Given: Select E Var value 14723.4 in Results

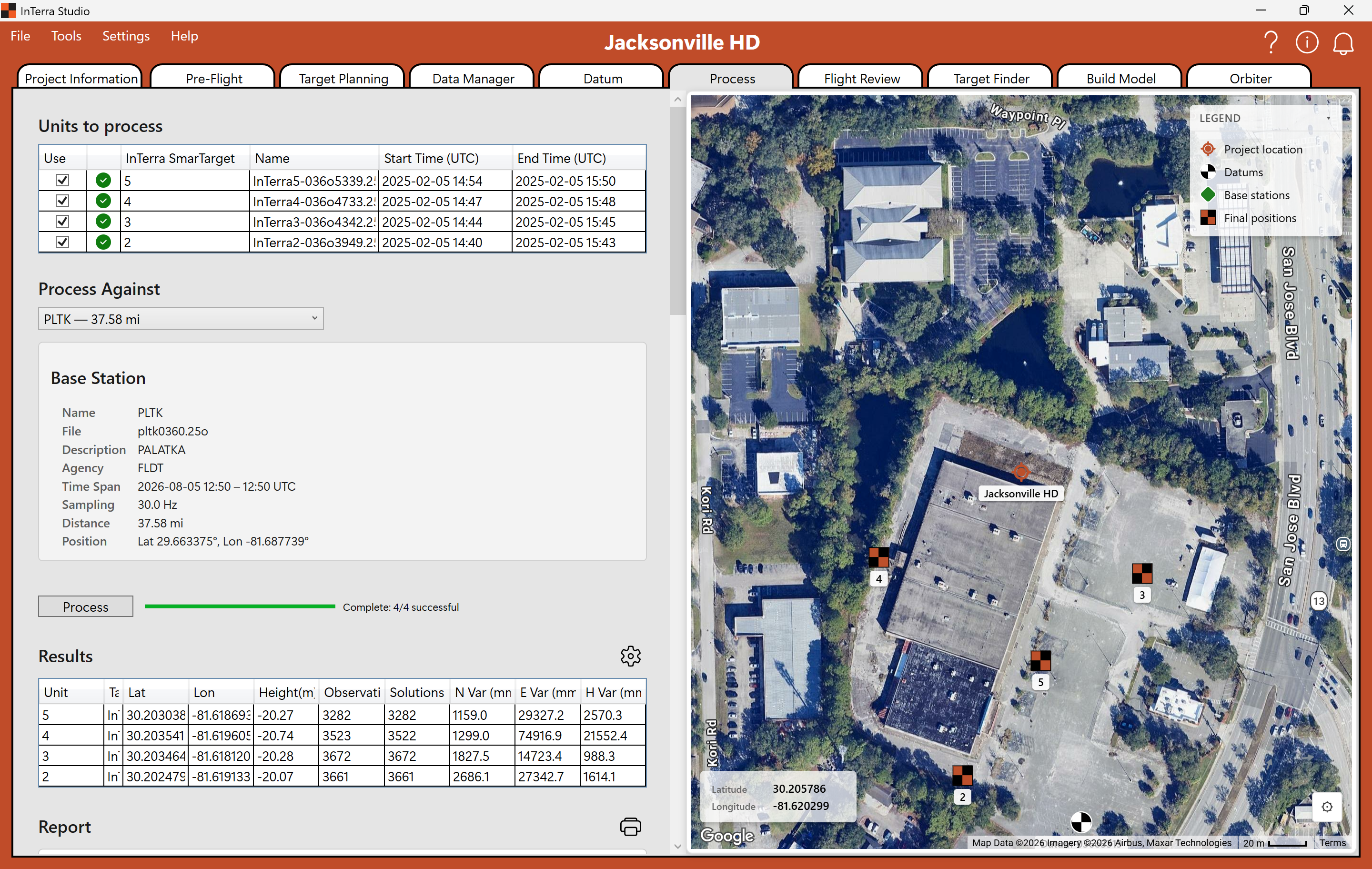Looking at the screenshot, I should [547, 756].
